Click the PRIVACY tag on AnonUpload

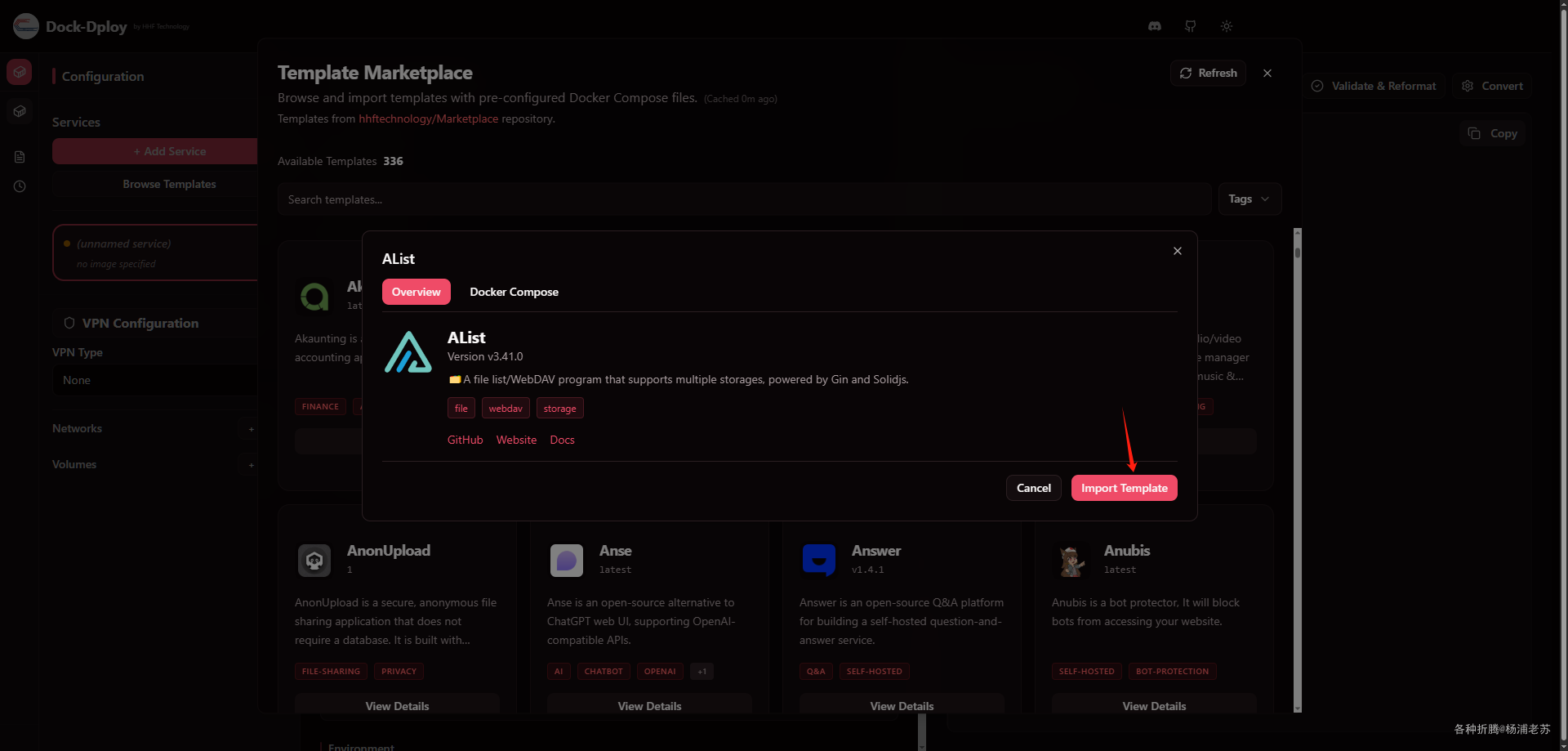point(399,671)
